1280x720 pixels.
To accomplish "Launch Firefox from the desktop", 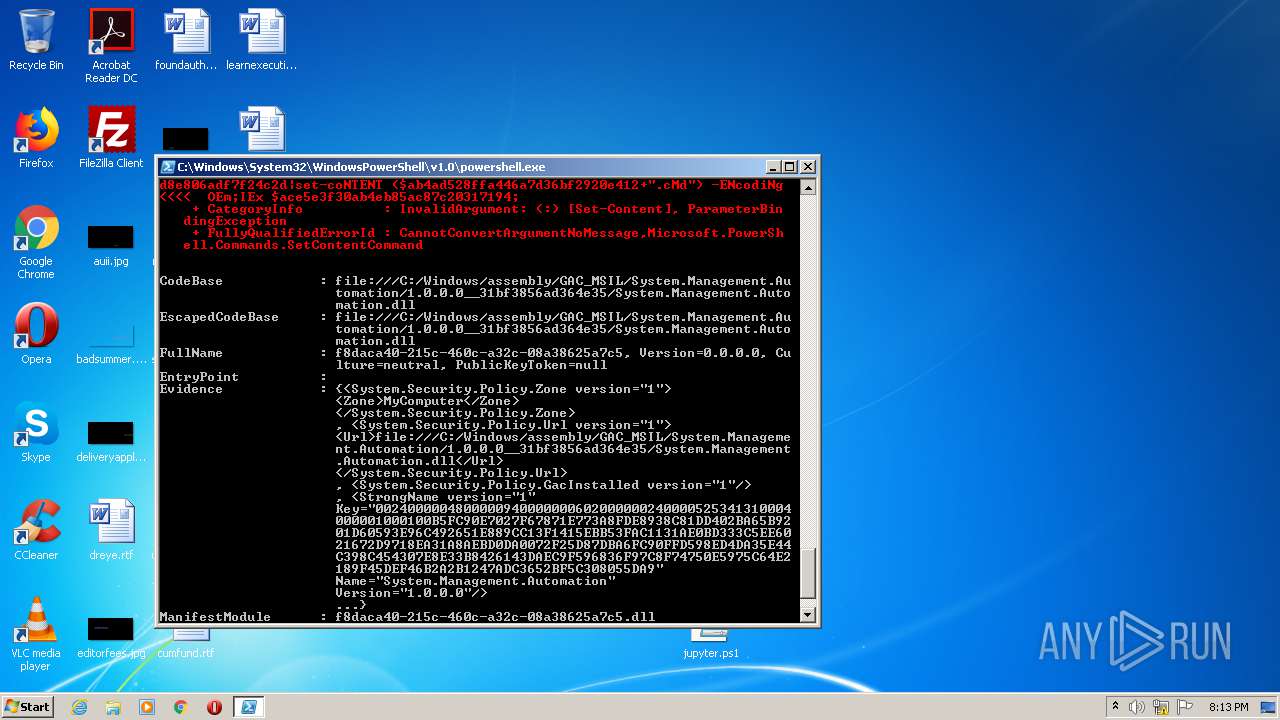I will [x=36, y=138].
